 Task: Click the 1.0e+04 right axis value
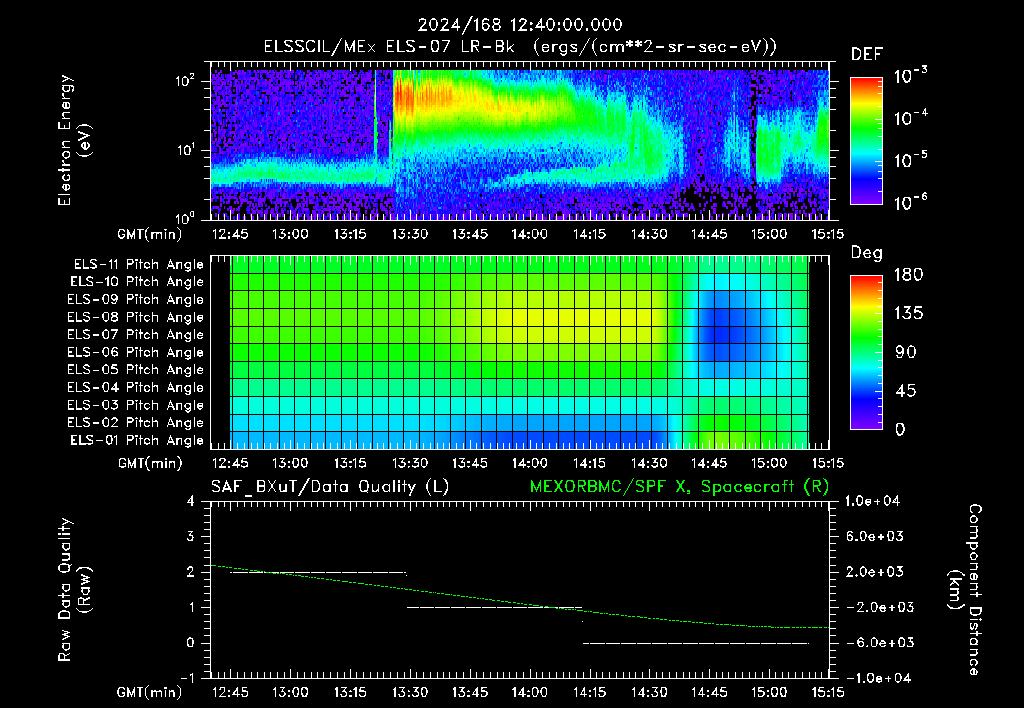click(872, 501)
